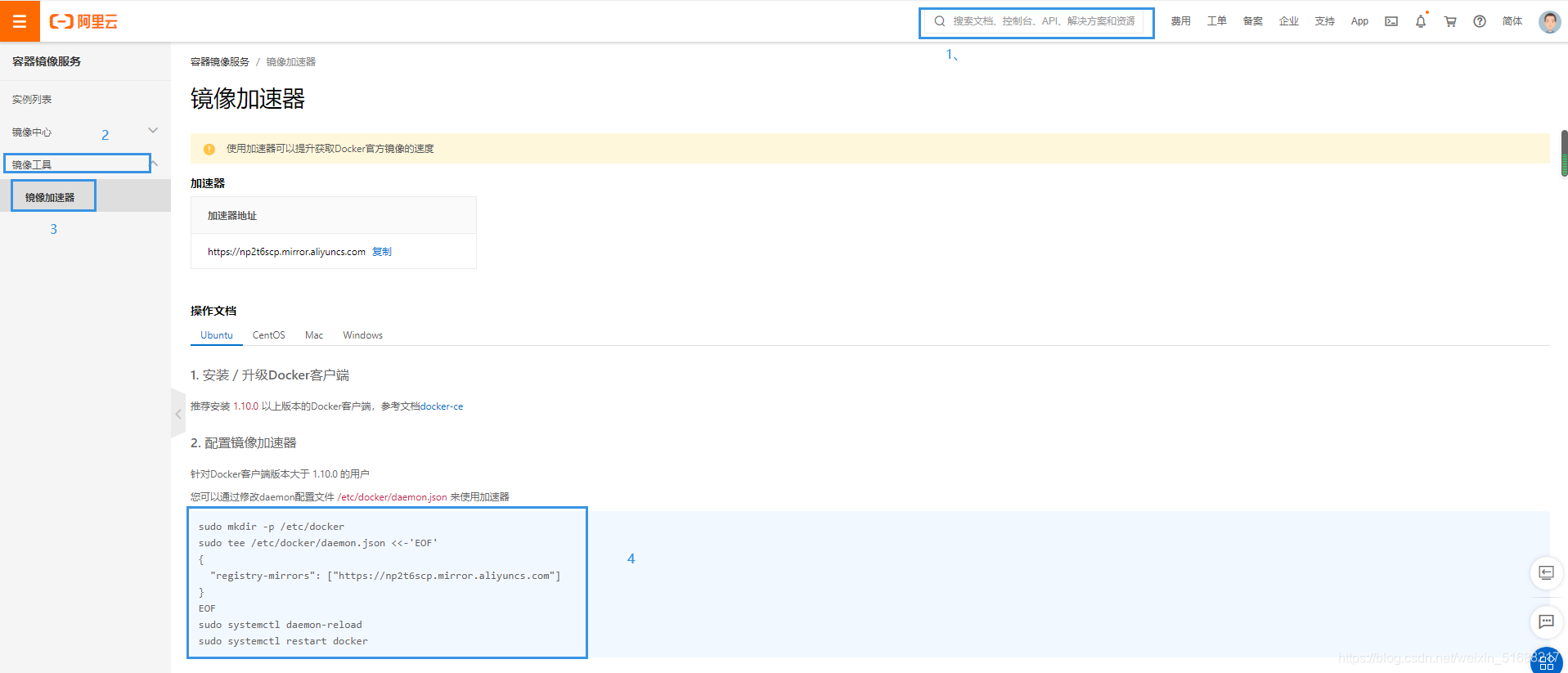The image size is (1568, 673).
Task: Collapse the sidebar with left arrow handle
Action: click(x=177, y=414)
